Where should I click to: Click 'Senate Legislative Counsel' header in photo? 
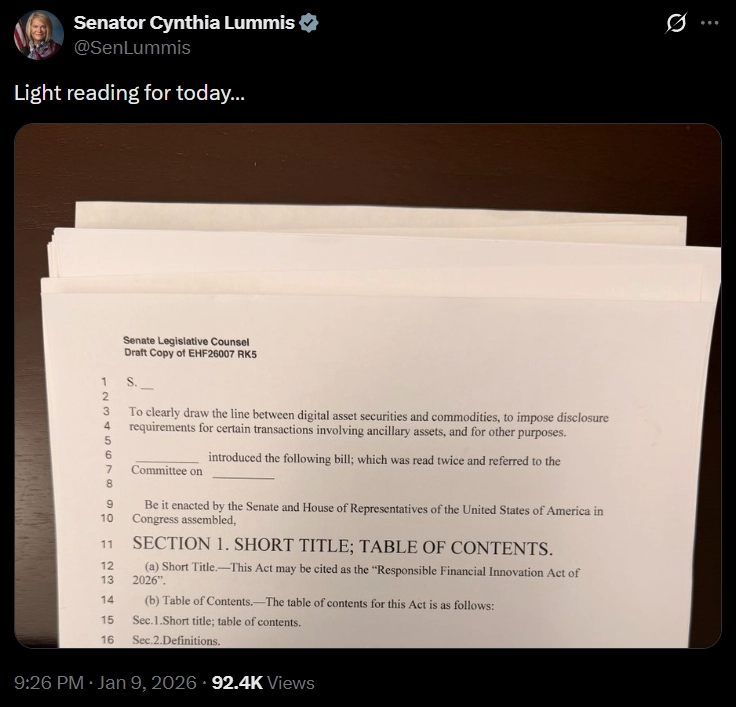[186, 341]
